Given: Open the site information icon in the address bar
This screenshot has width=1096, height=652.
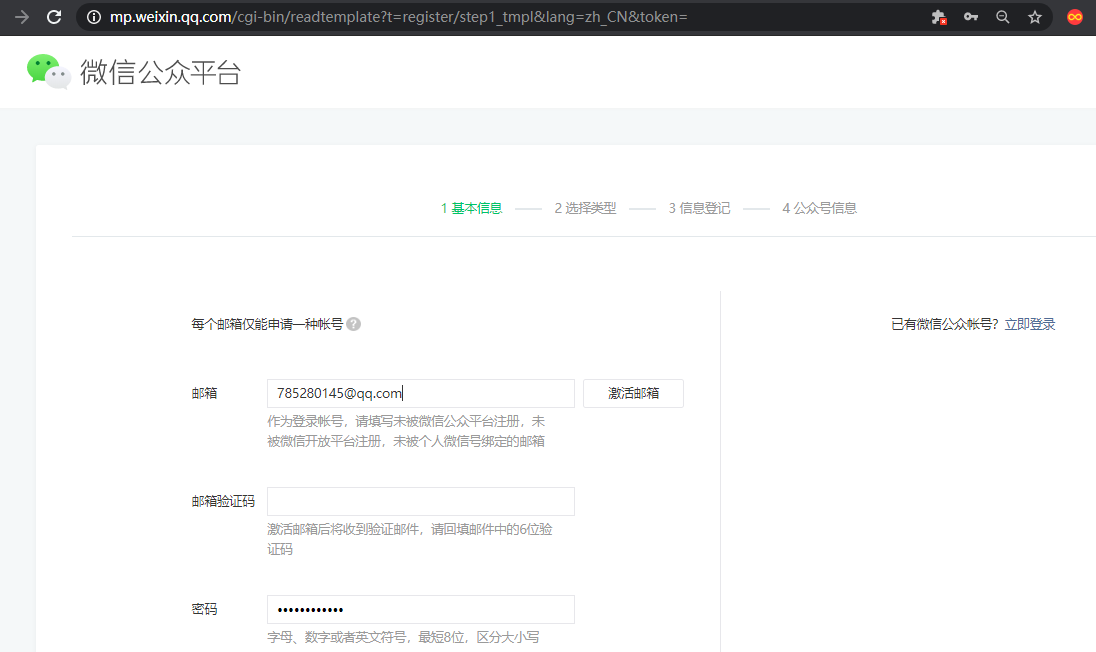Looking at the screenshot, I should [x=94, y=17].
